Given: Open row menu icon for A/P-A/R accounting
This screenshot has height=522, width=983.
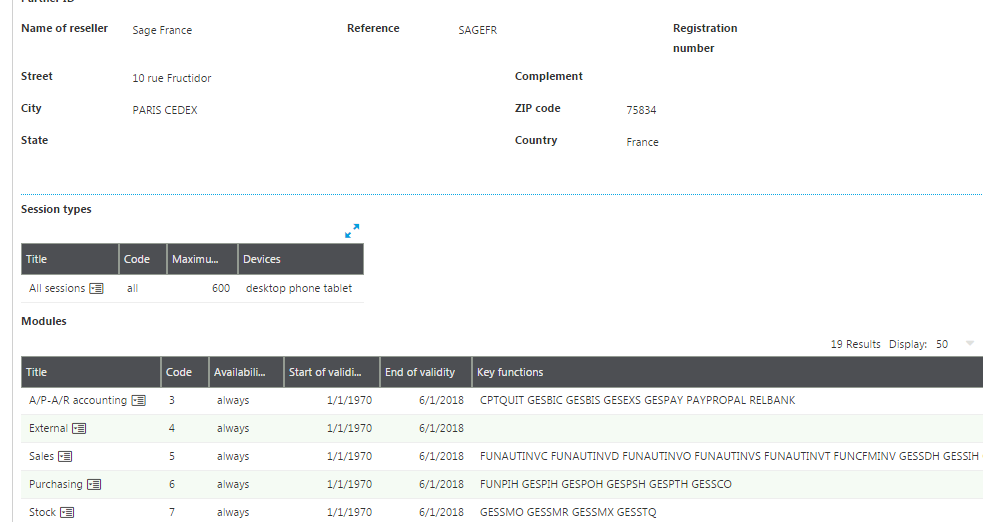Looking at the screenshot, I should click(x=139, y=400).
